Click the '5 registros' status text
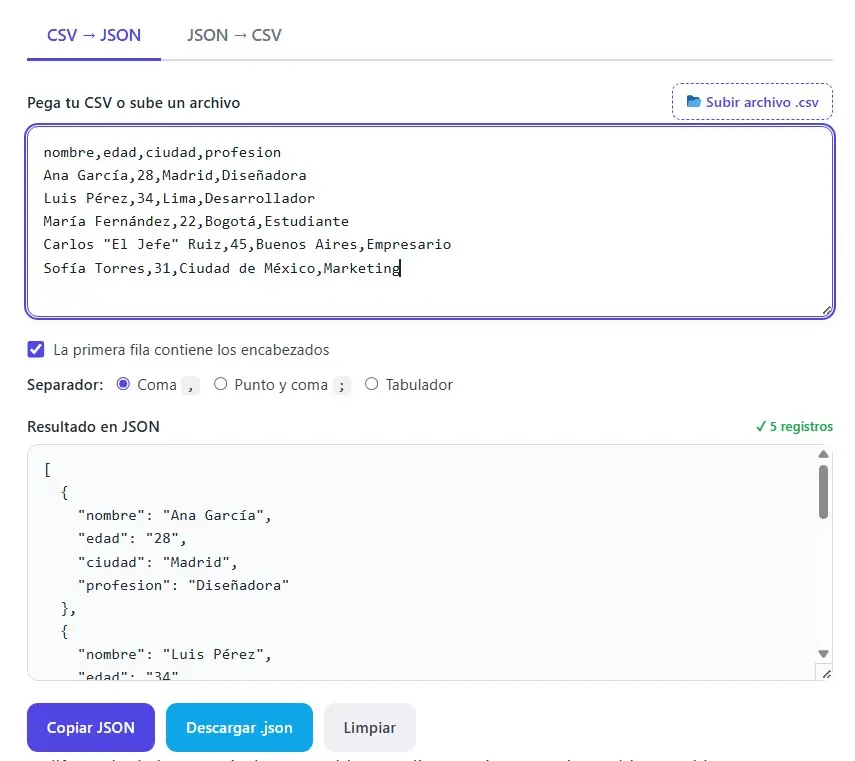Viewport: 855px width, 761px height. 794,426
